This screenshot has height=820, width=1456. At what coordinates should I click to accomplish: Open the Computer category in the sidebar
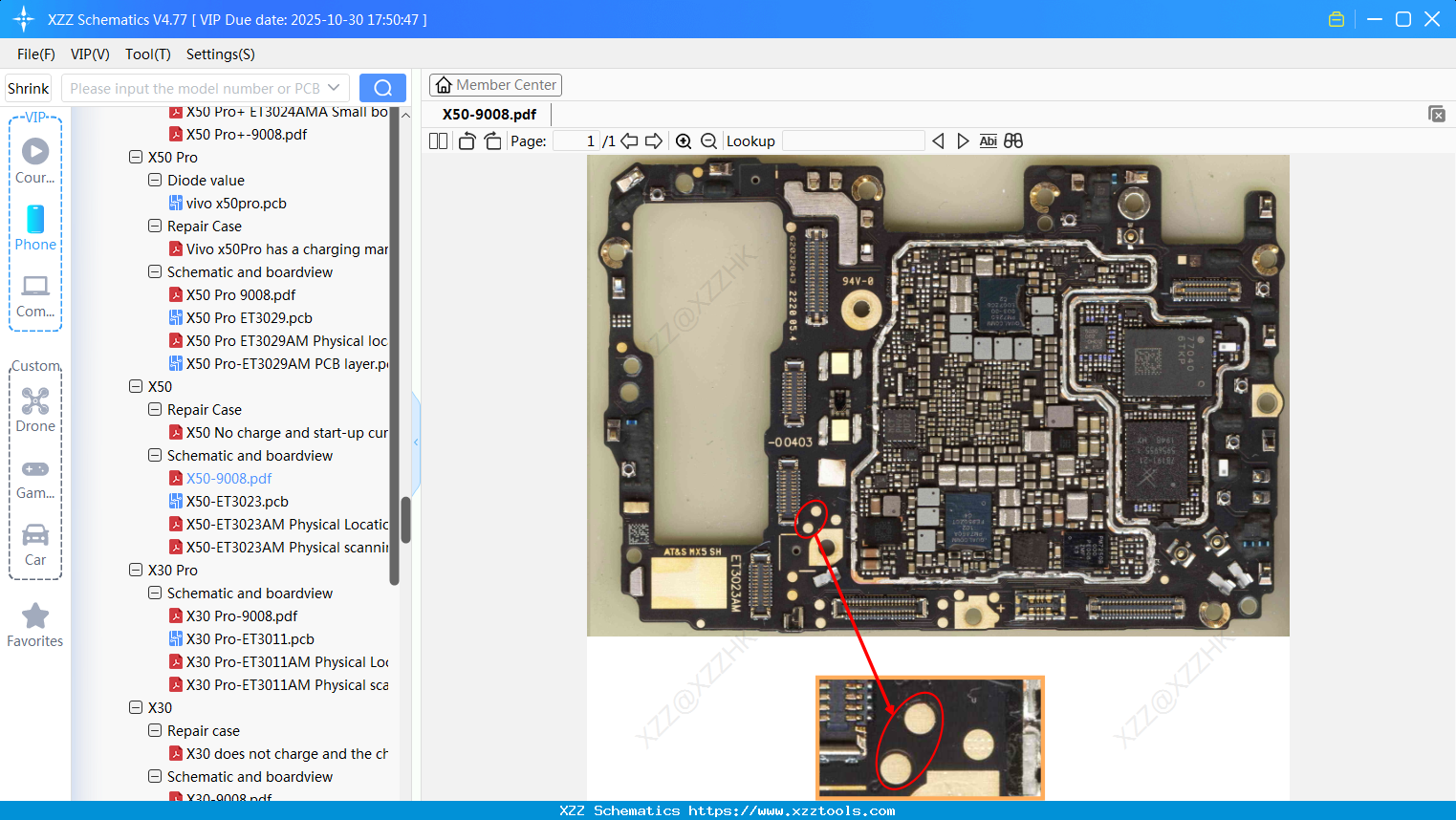click(x=35, y=295)
